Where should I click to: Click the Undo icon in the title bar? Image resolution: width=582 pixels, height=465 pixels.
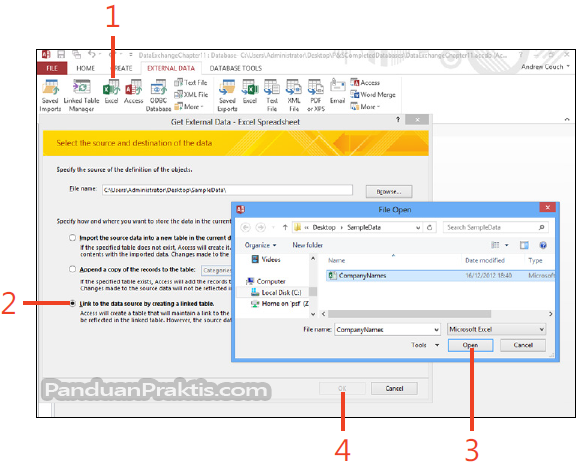pos(92,55)
